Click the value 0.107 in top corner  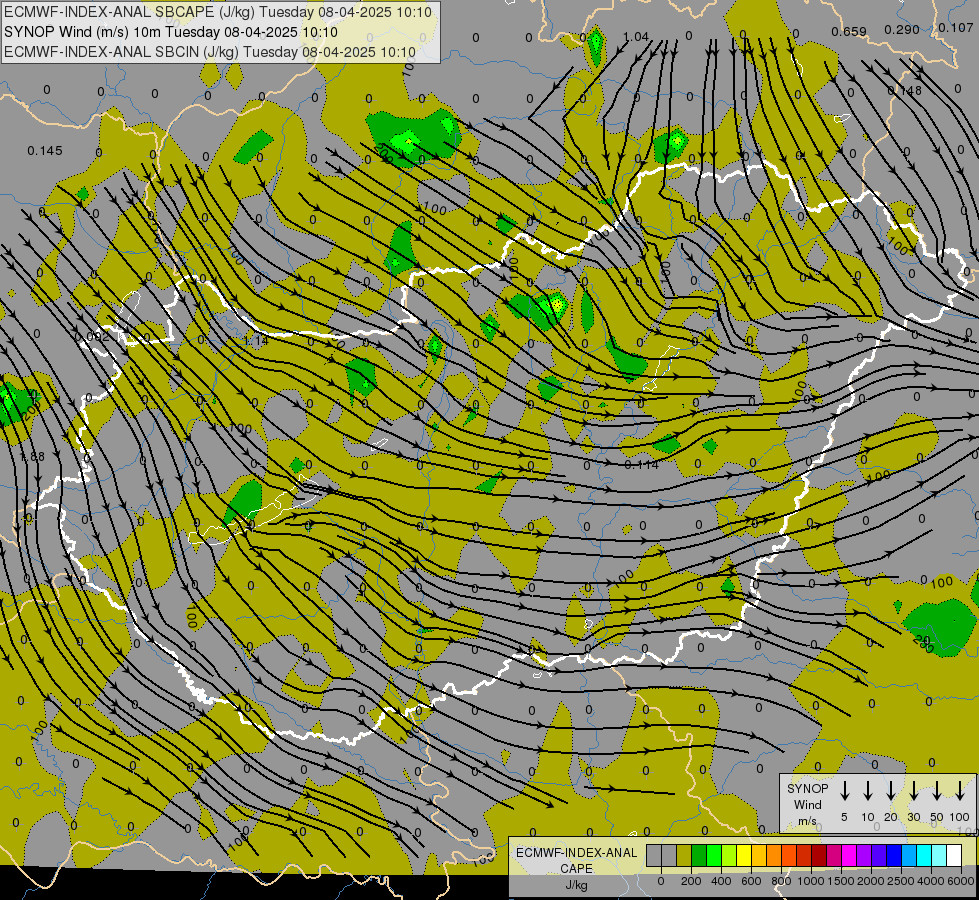coord(955,27)
